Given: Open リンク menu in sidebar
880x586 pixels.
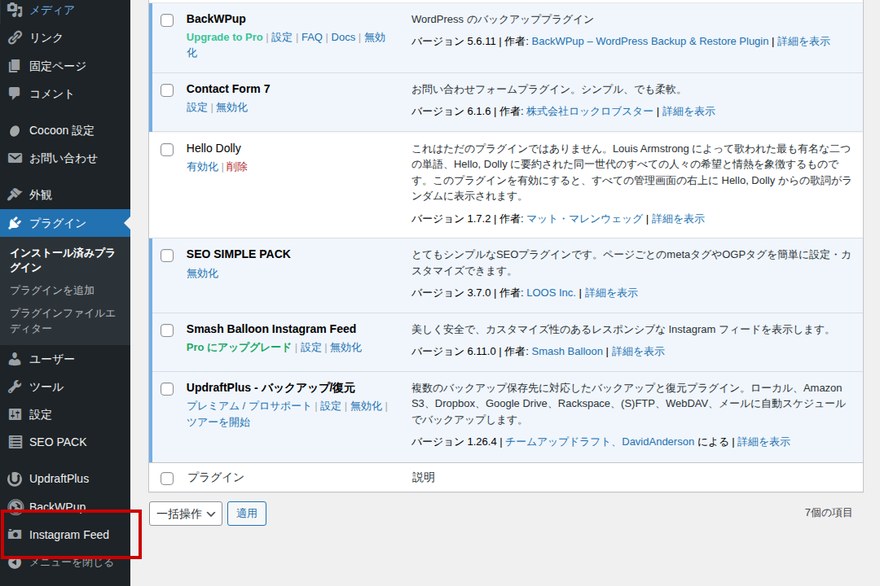Looking at the screenshot, I should (46, 38).
